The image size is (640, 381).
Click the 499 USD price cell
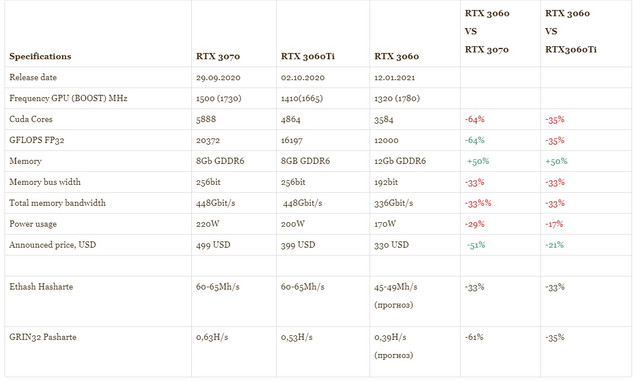[213, 245]
